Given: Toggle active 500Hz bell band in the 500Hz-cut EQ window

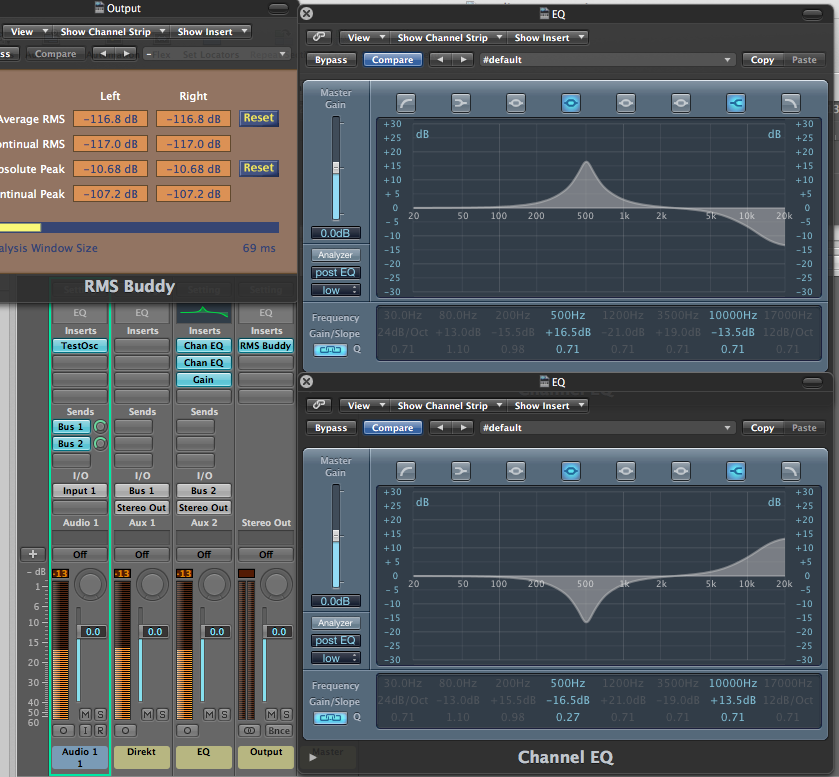Looking at the screenshot, I should [571, 471].
